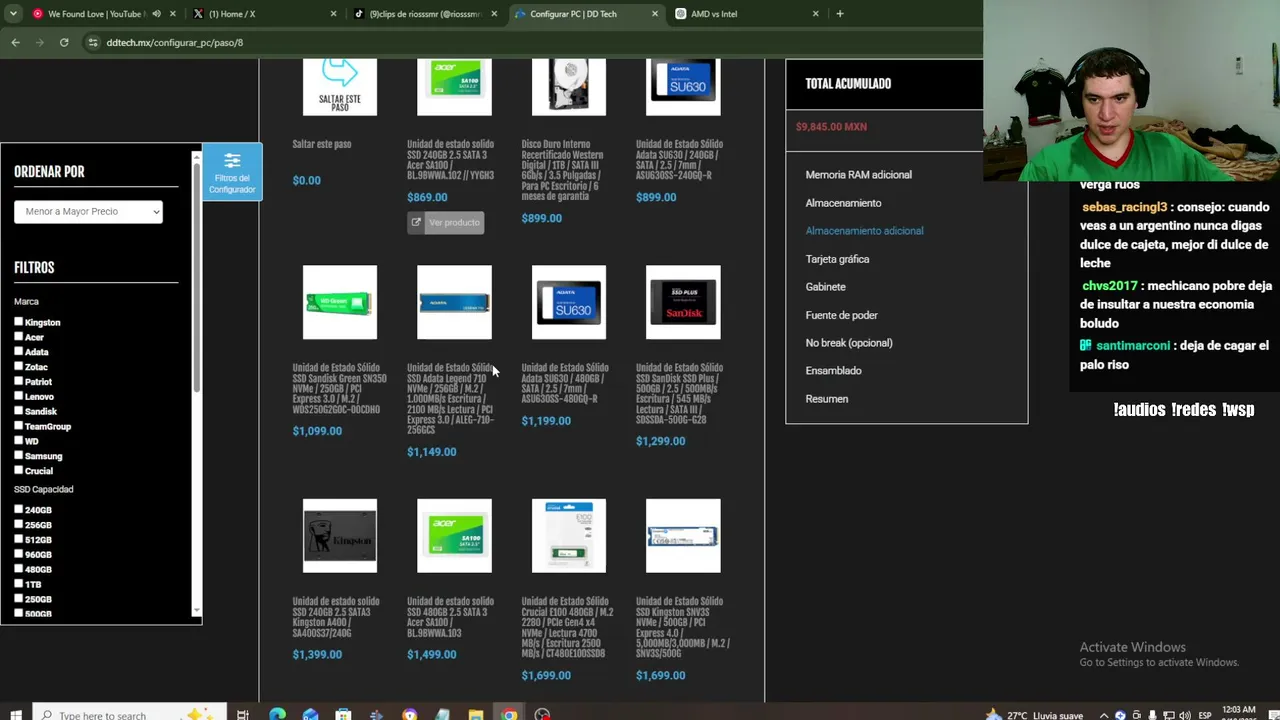Open the Filtros del Configurador panel toggle
Viewport: 1280px width, 720px height.
(232, 172)
